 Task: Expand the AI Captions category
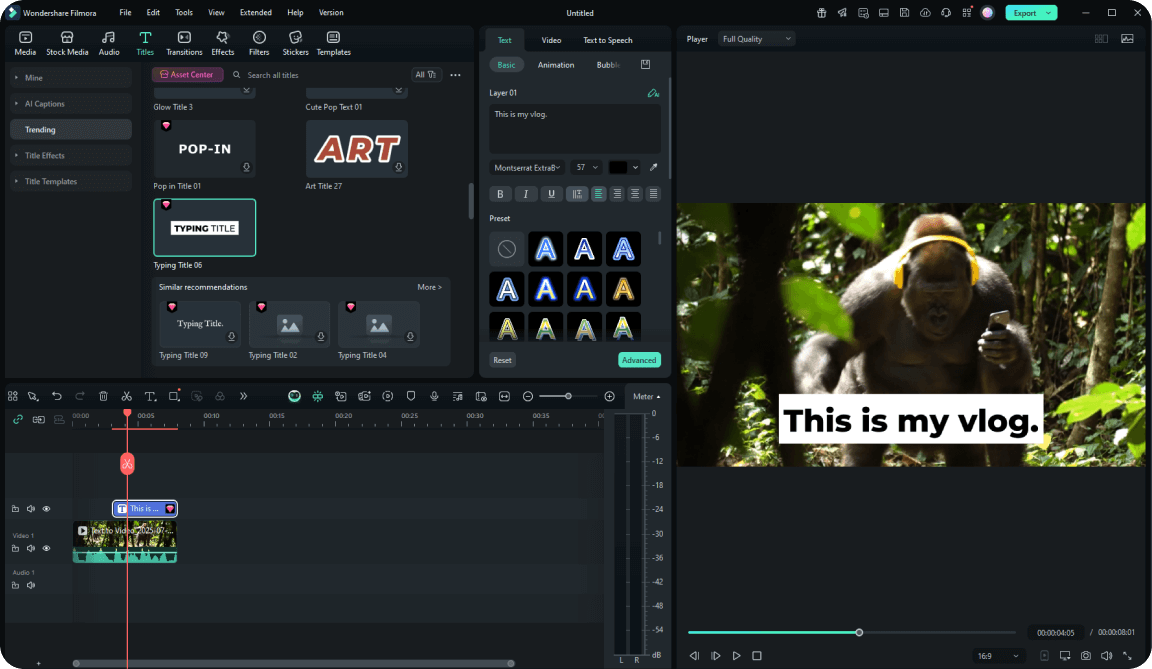pyautogui.click(x=71, y=104)
